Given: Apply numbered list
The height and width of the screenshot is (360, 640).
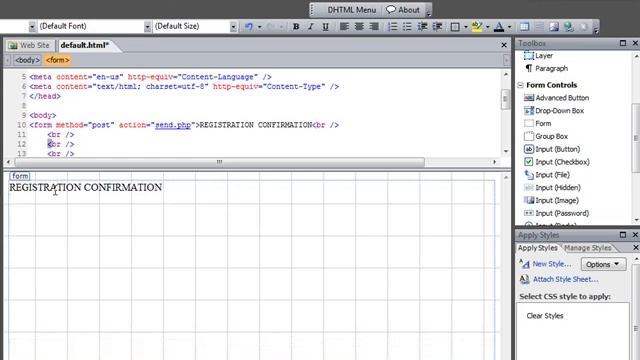Looking at the screenshot, I should (392, 27).
